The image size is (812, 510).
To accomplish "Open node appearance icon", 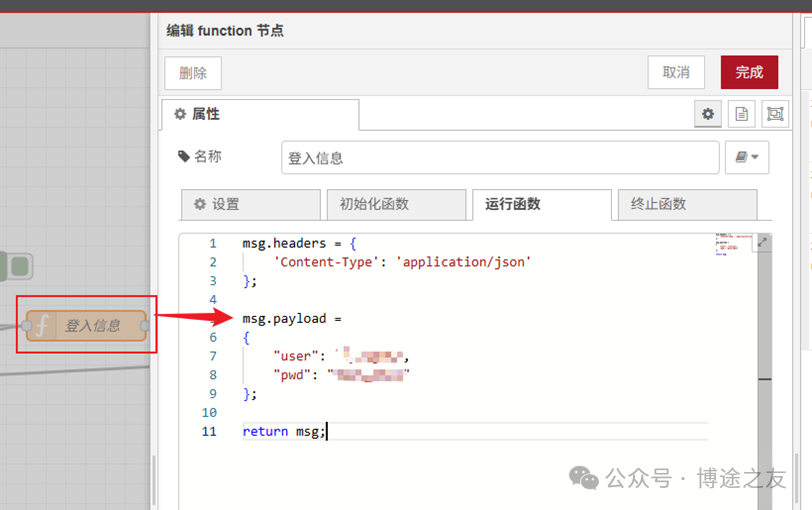I will point(775,114).
